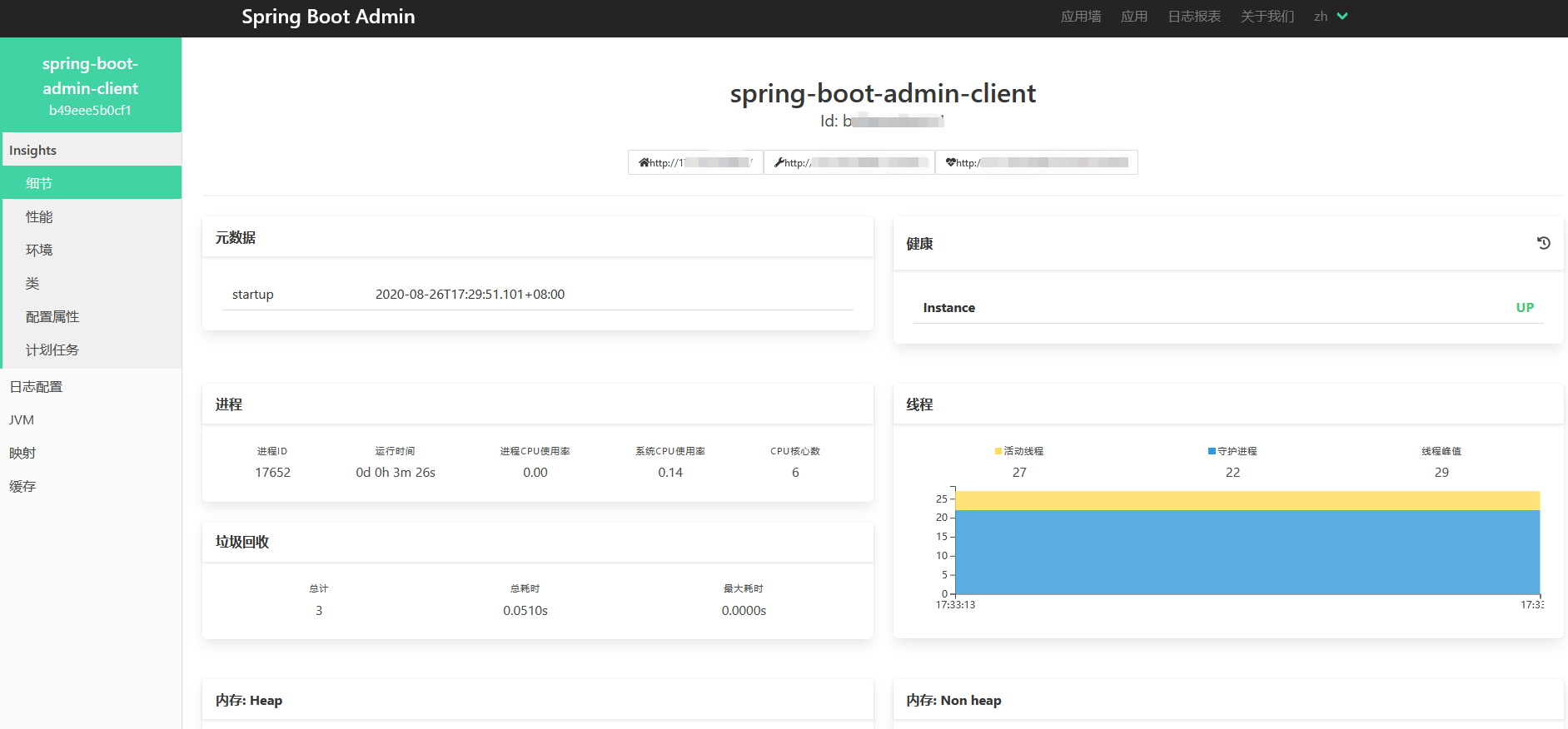Open the 缓存 sidebar section
Screen dimensions: 1568x729
coord(91,486)
